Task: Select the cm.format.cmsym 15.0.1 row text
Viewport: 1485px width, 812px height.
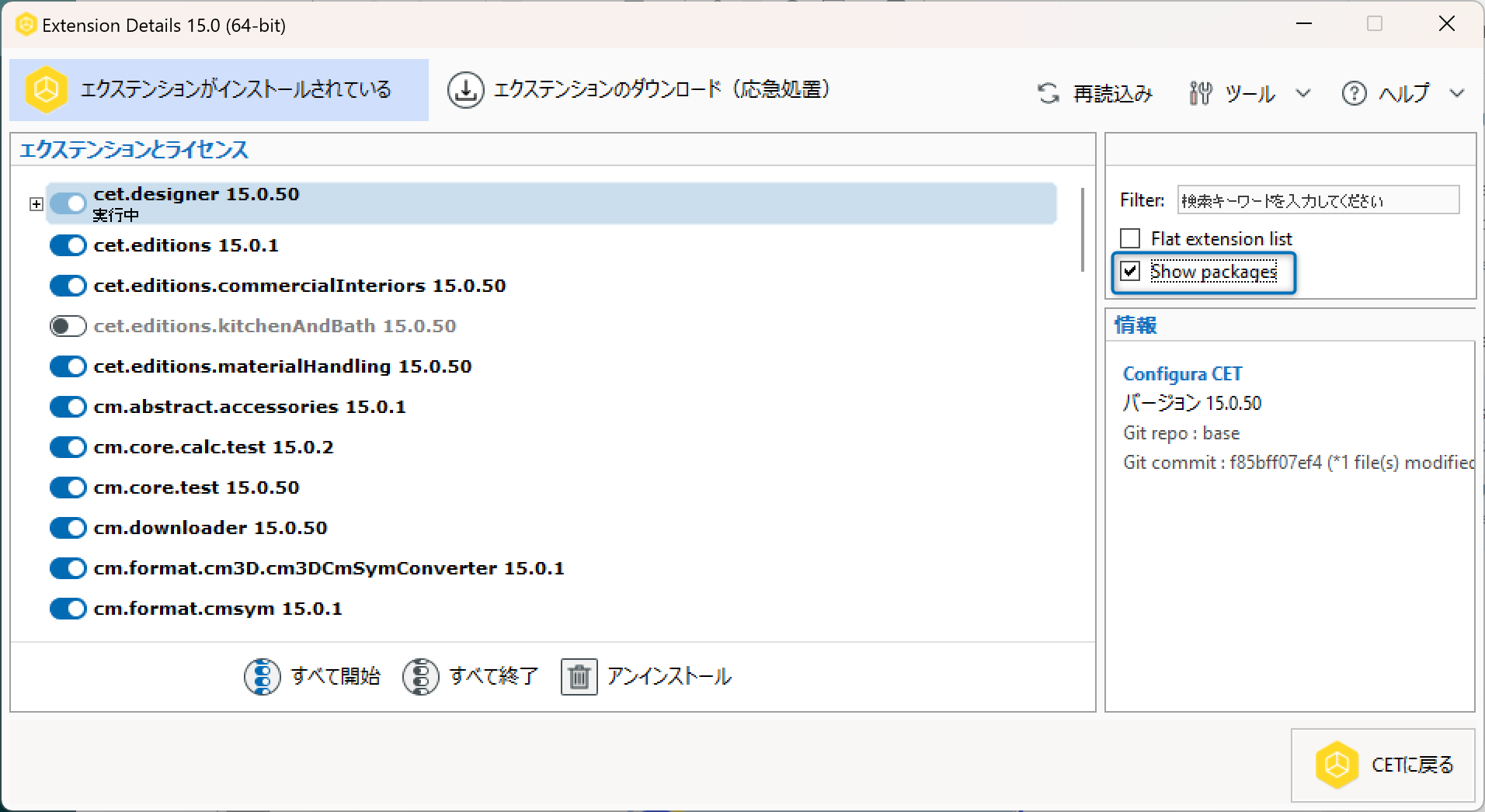Action: point(217,609)
